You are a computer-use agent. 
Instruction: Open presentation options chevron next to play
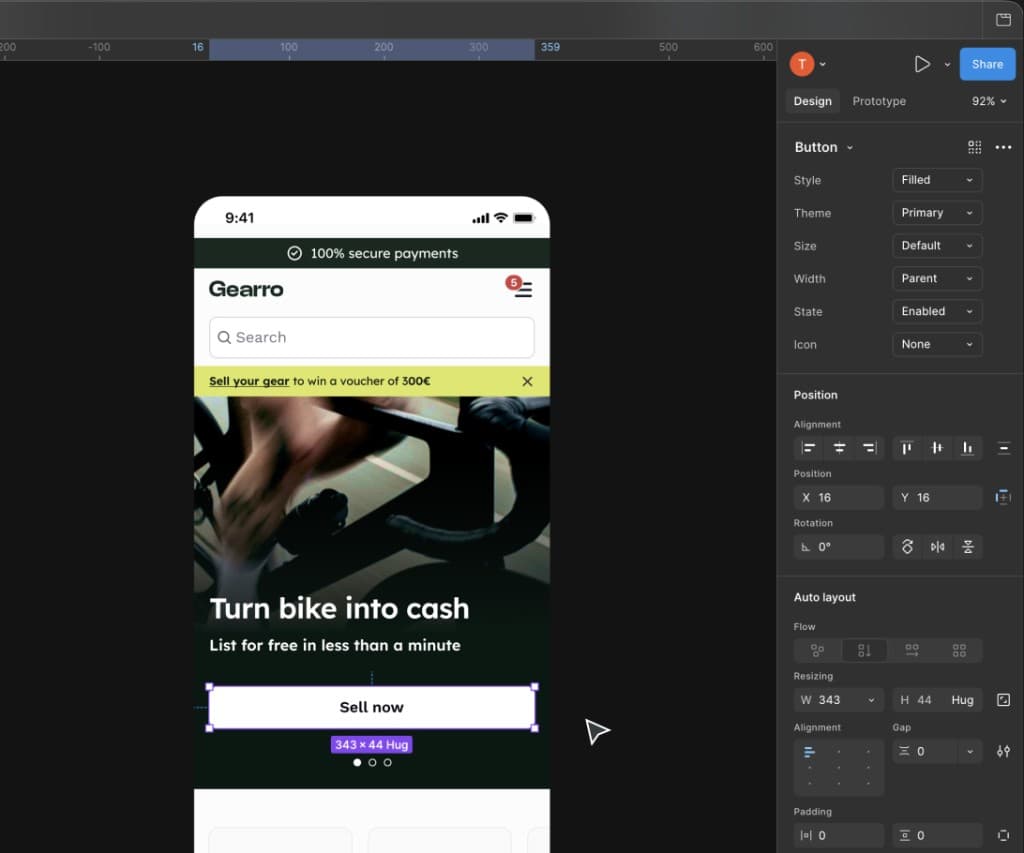pos(947,65)
